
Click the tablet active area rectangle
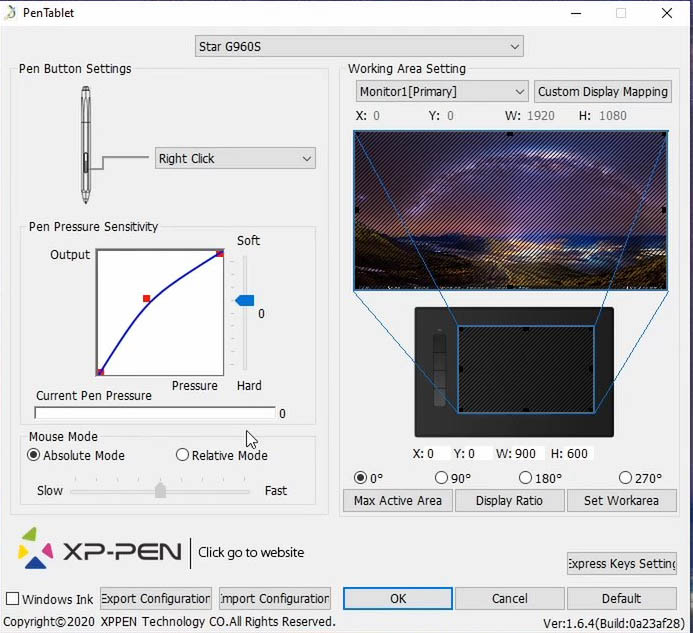point(526,370)
